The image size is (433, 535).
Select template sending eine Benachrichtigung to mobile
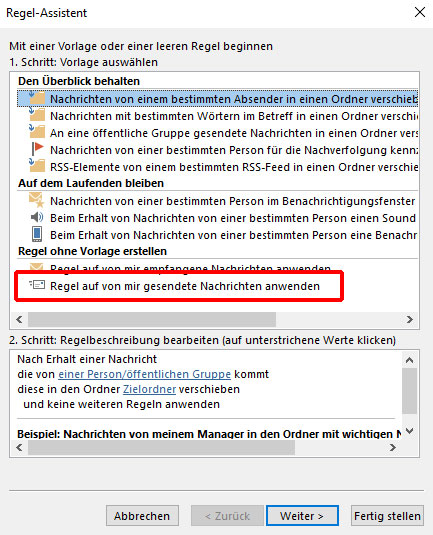(218, 235)
